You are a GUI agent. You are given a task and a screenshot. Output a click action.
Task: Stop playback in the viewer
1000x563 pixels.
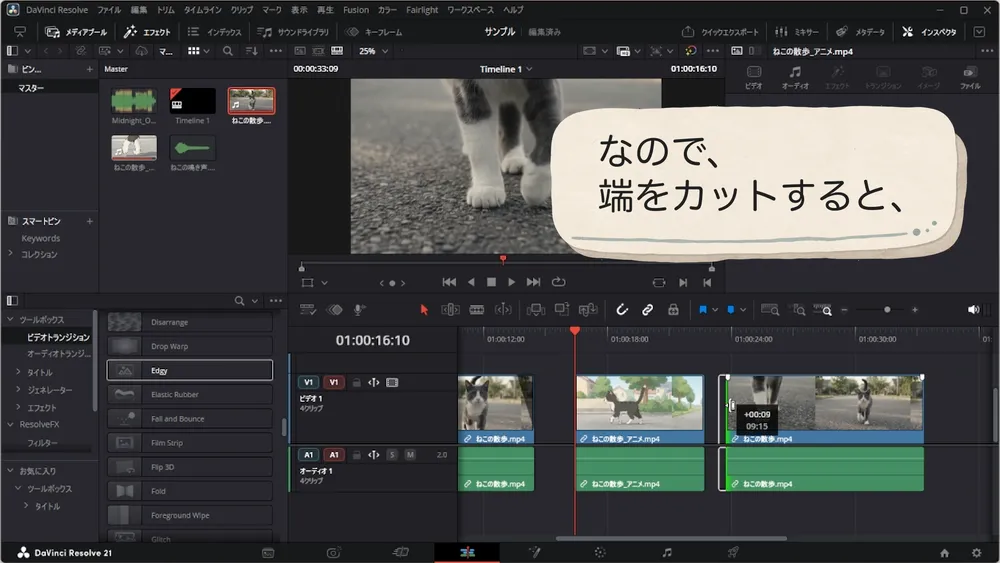(491, 282)
